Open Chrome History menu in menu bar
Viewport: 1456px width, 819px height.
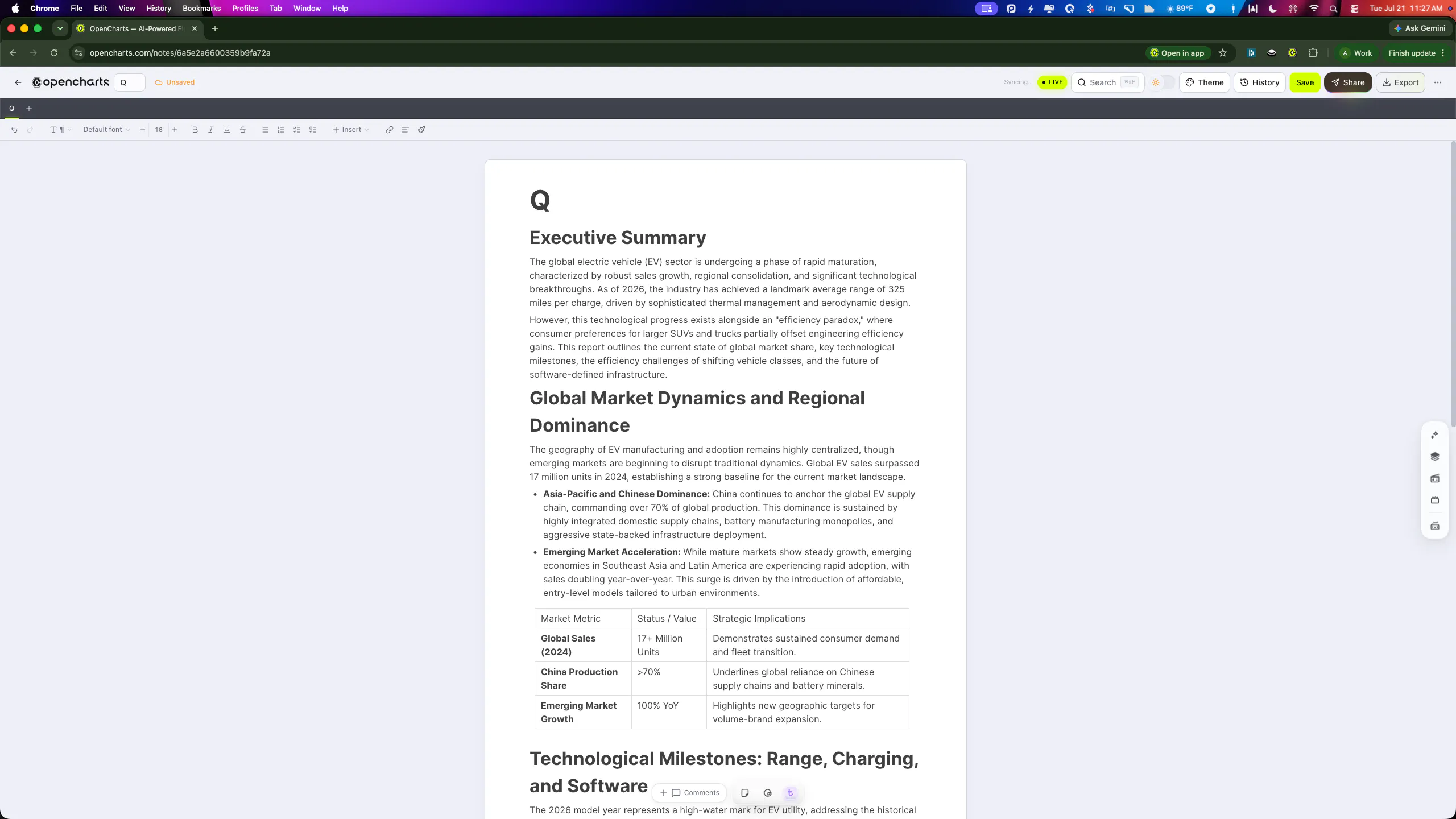pos(159,8)
